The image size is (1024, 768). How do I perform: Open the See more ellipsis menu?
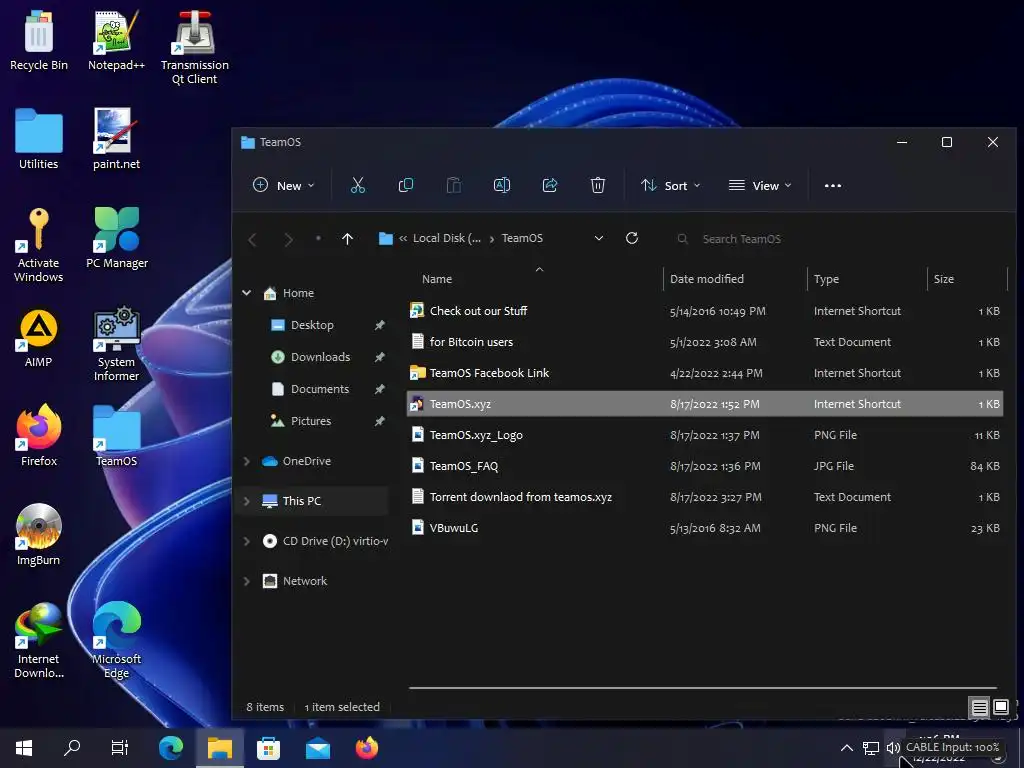point(833,185)
